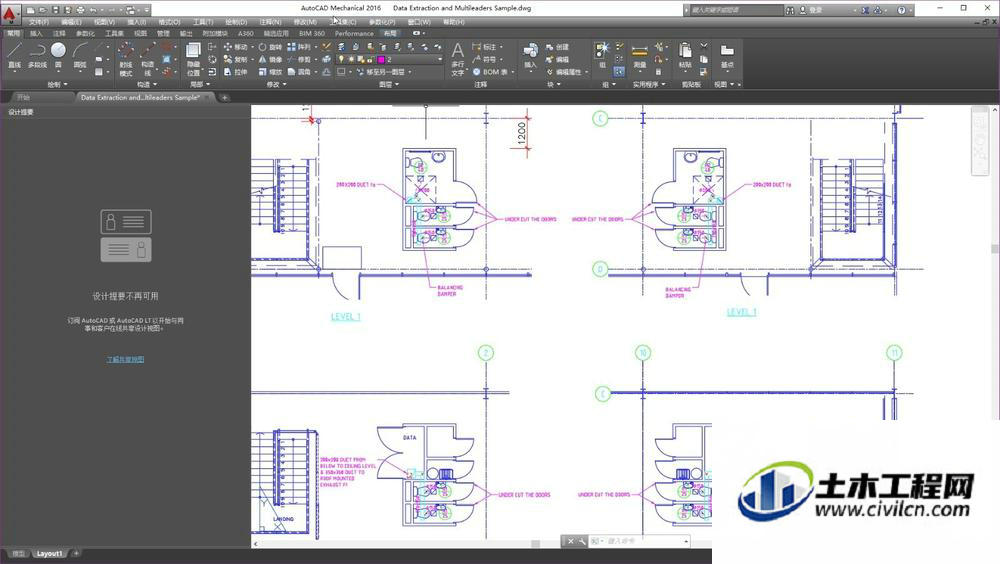Click the Help question mark icon
The height and width of the screenshot is (564, 1000).
[x=901, y=10]
